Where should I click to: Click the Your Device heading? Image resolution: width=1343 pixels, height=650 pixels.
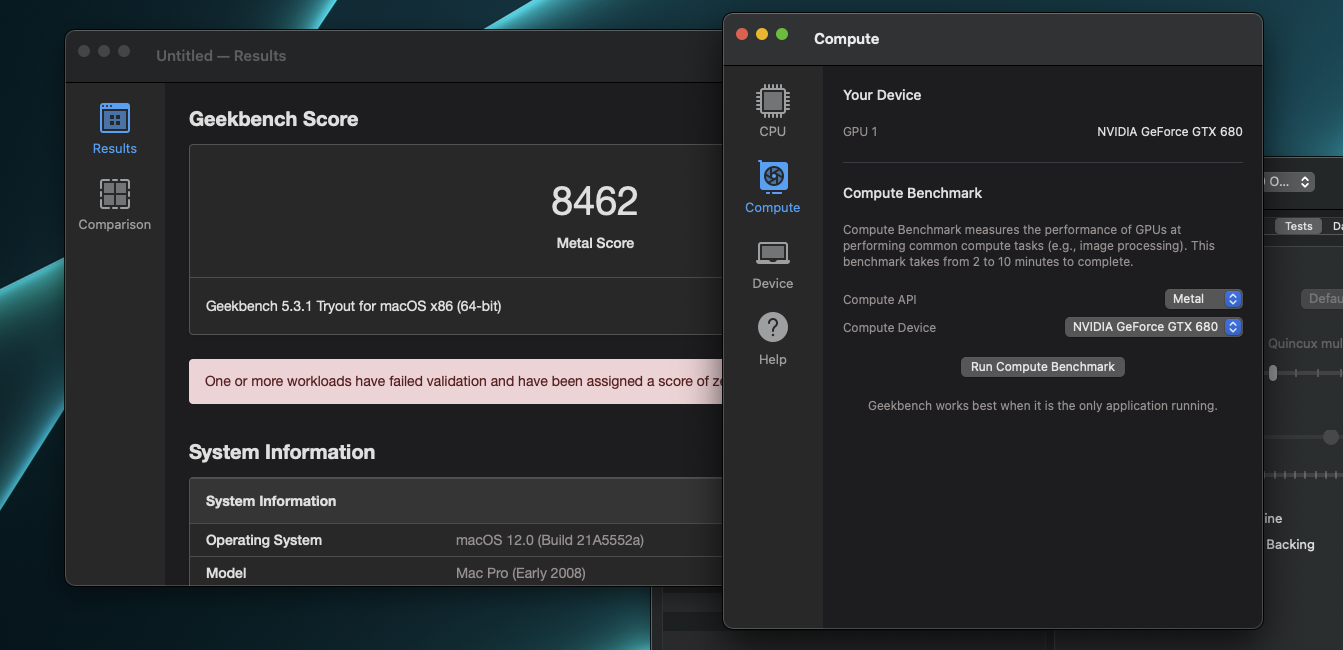[x=882, y=95]
